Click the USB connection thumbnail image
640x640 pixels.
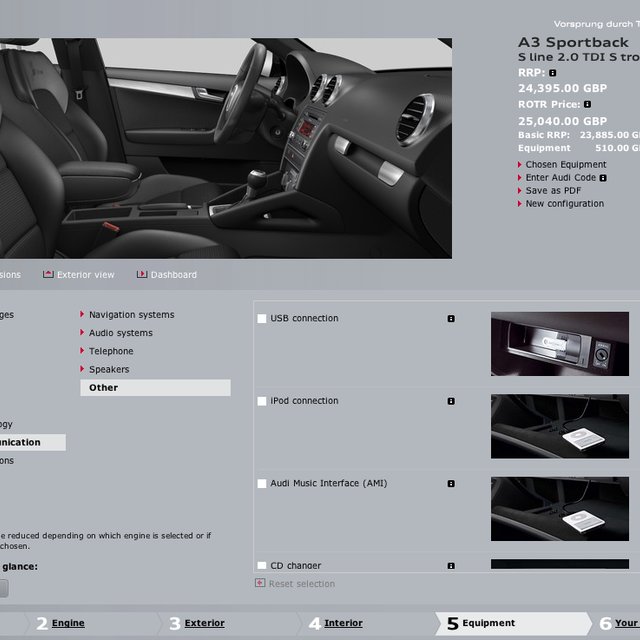click(x=560, y=344)
